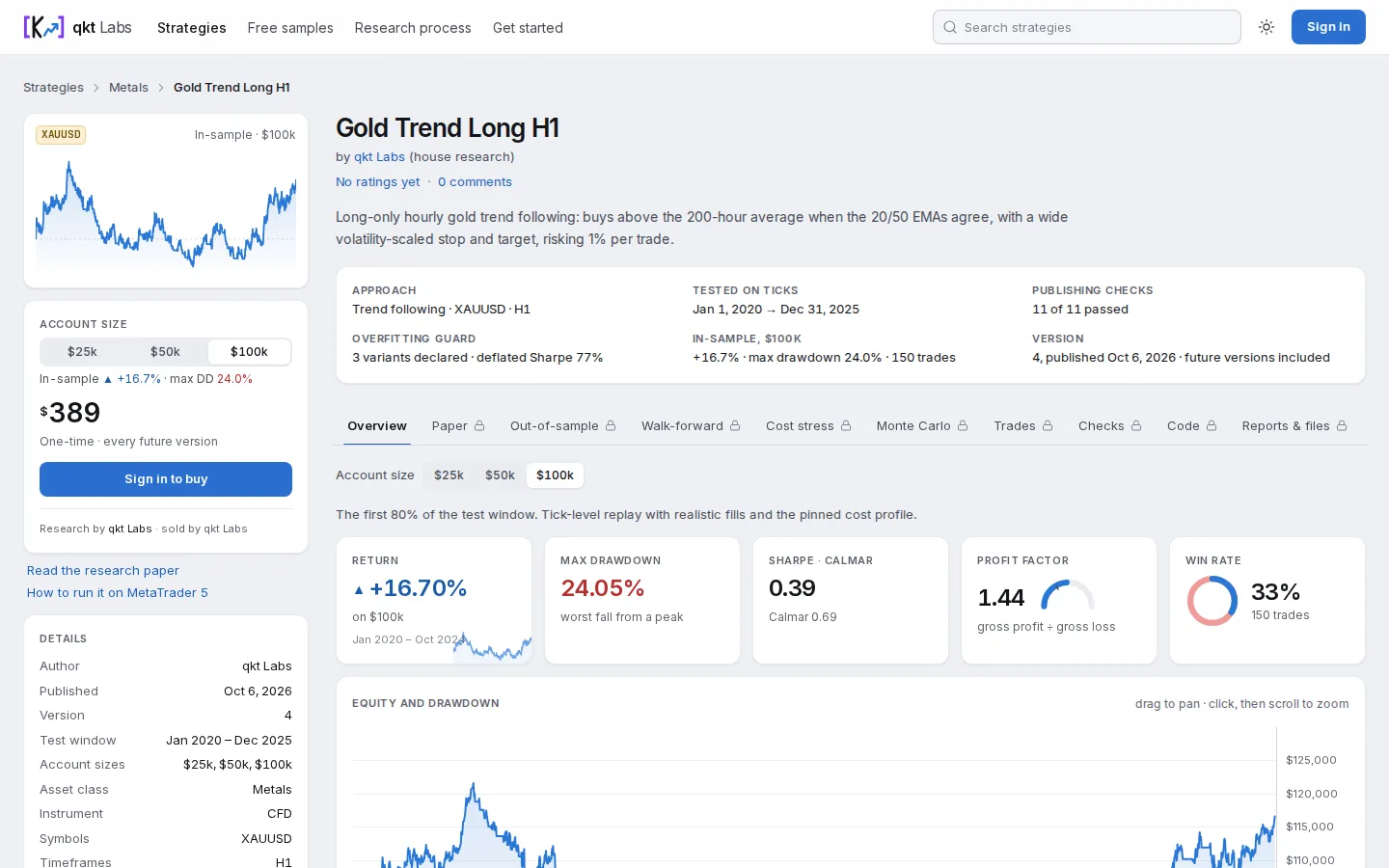Click the Sign in to buy button
This screenshot has height=868, width=1389.
pos(166,479)
